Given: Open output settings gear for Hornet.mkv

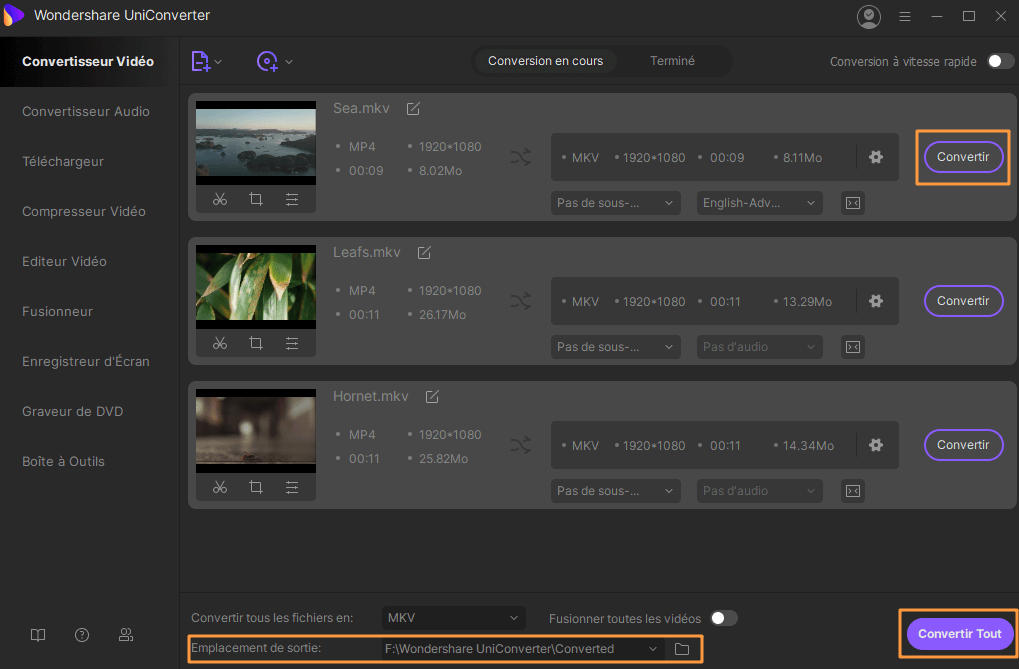Looking at the screenshot, I should [x=876, y=445].
